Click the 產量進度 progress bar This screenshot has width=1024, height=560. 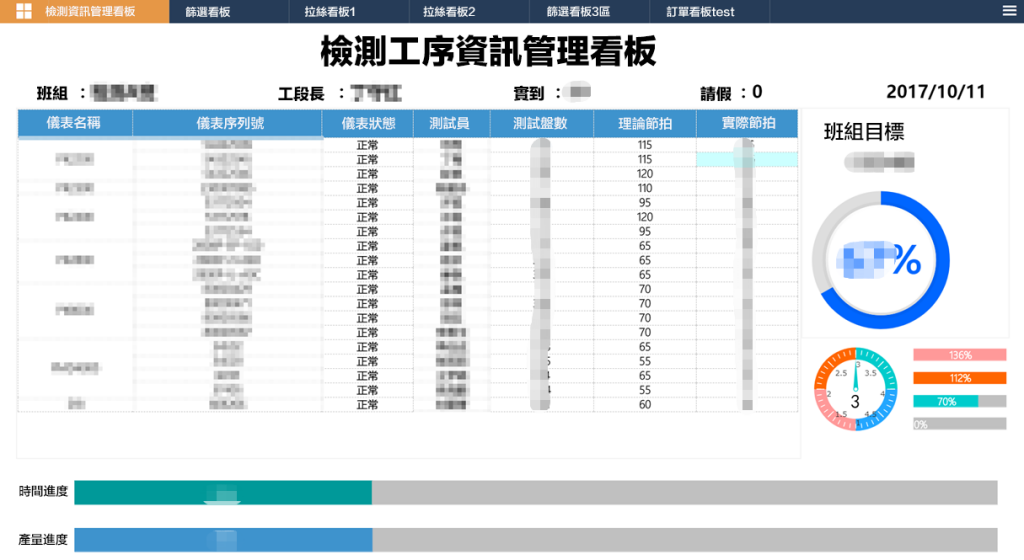[536, 540]
